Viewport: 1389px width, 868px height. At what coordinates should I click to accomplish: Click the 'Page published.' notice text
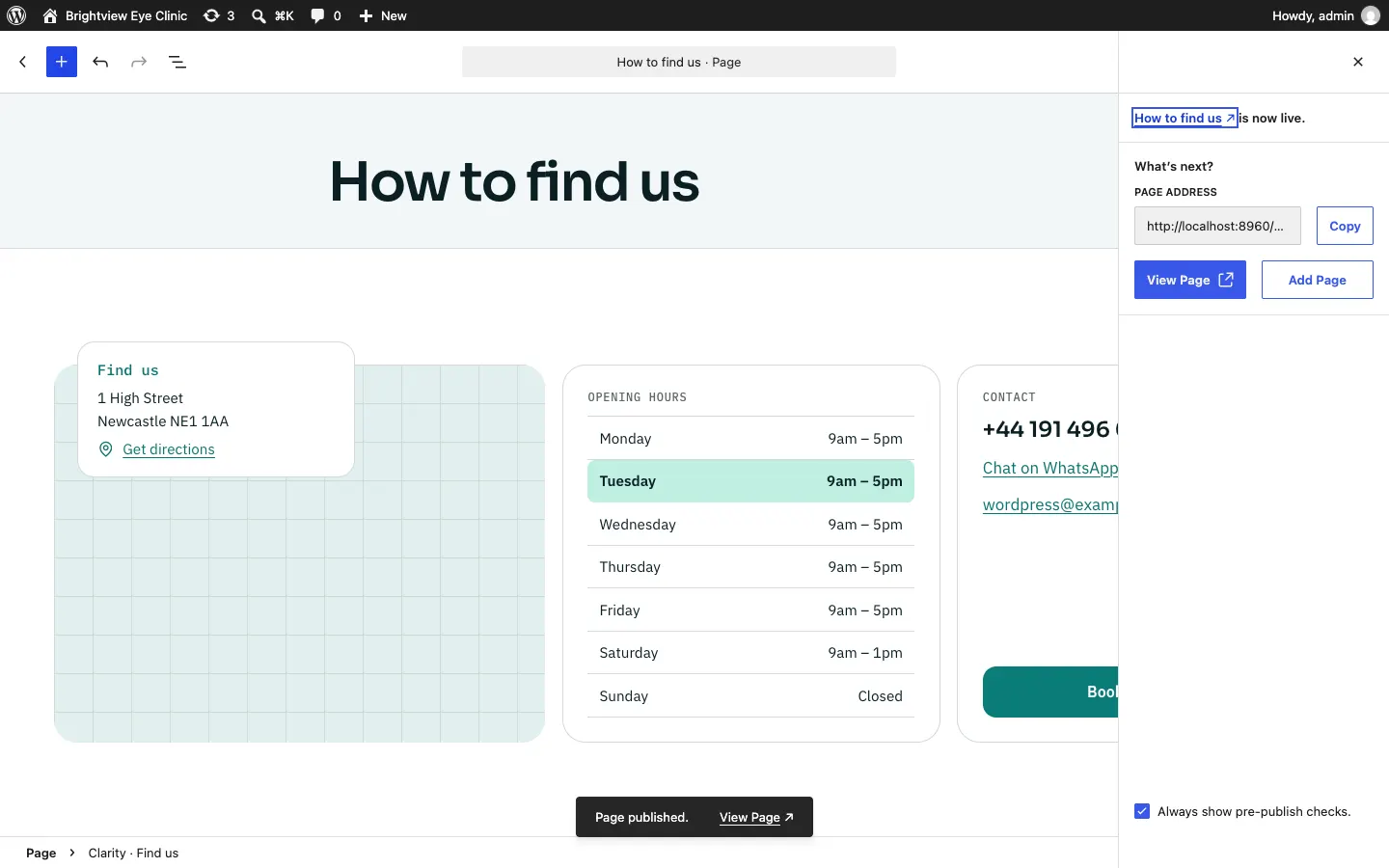641,817
